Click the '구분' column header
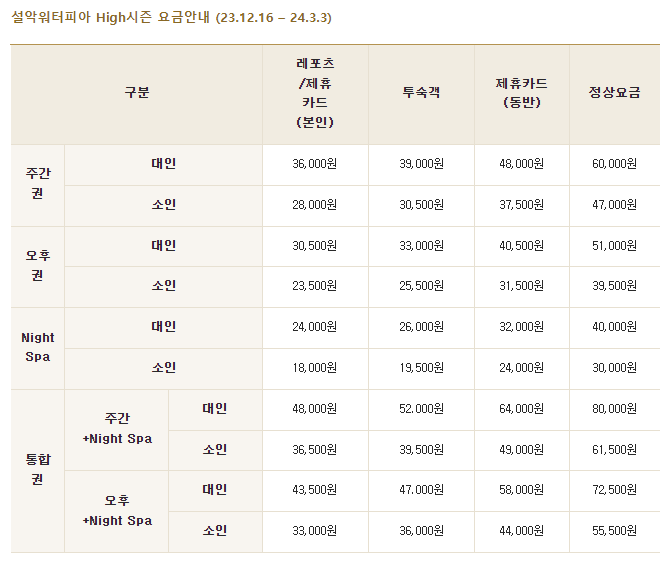This screenshot has height=565, width=671. (137, 92)
